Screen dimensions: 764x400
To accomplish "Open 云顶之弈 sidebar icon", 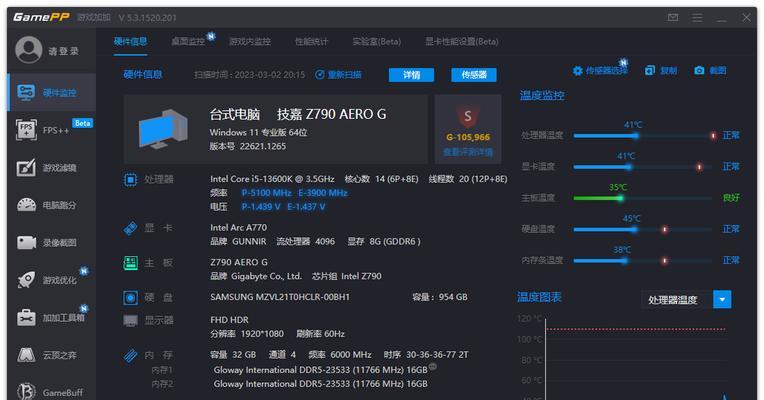I will [26, 355].
